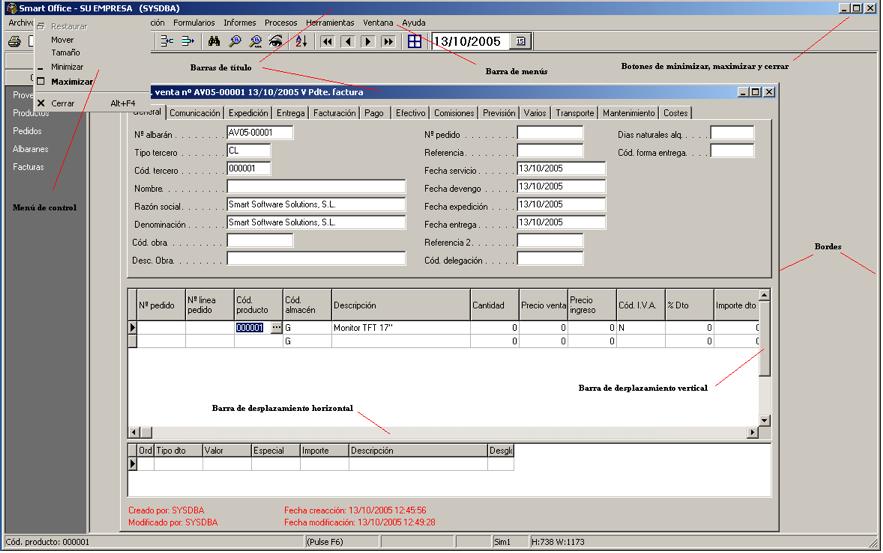Screen dimensions: 883x553
Task: Choose Maximizar in the control menu
Action: 72,82
